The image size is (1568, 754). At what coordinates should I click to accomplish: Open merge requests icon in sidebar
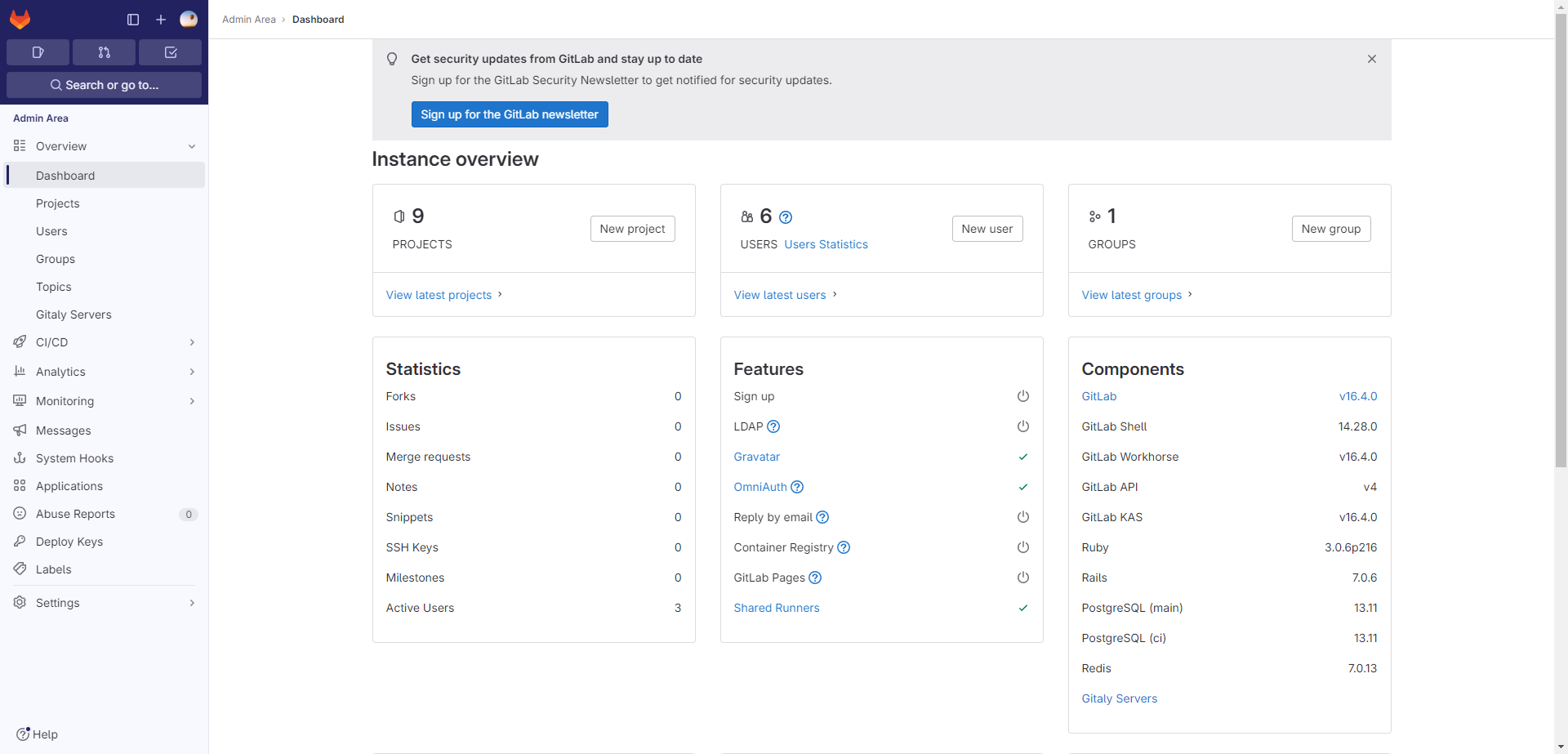coord(104,52)
